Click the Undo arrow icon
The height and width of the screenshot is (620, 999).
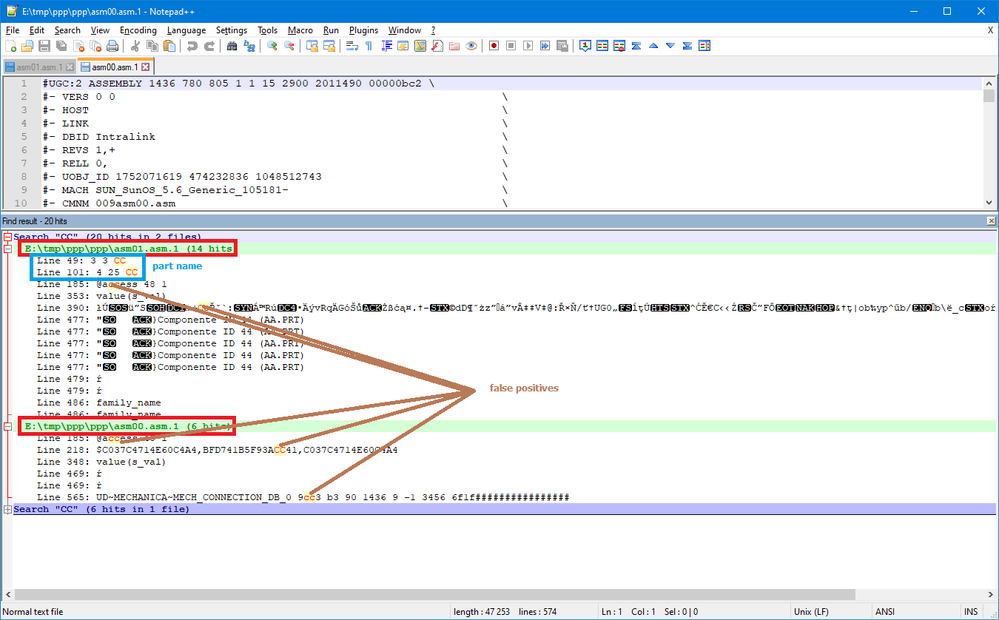click(x=189, y=46)
